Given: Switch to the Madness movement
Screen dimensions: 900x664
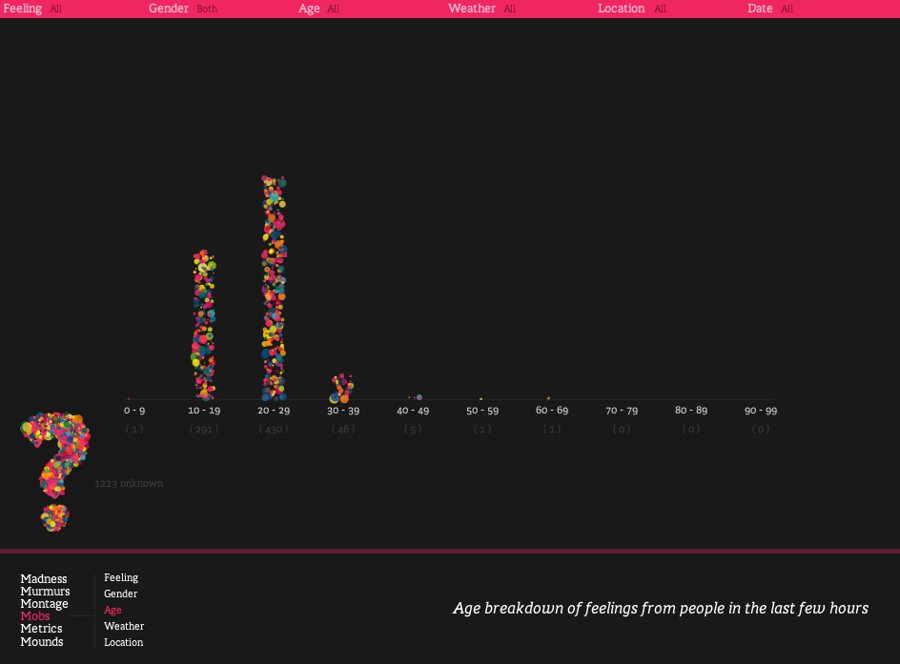Looking at the screenshot, I should tap(44, 578).
